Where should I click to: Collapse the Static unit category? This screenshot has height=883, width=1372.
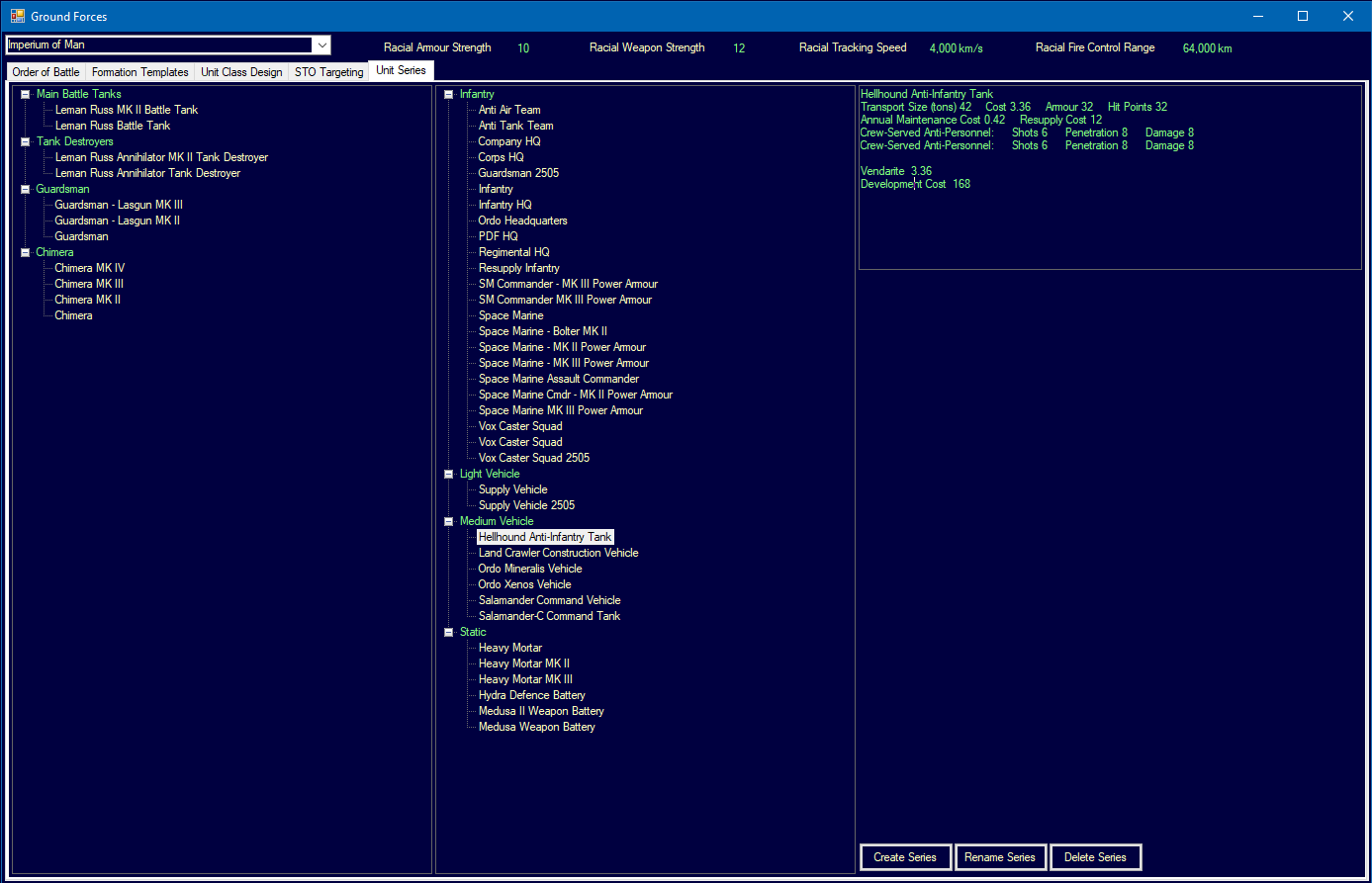point(448,632)
